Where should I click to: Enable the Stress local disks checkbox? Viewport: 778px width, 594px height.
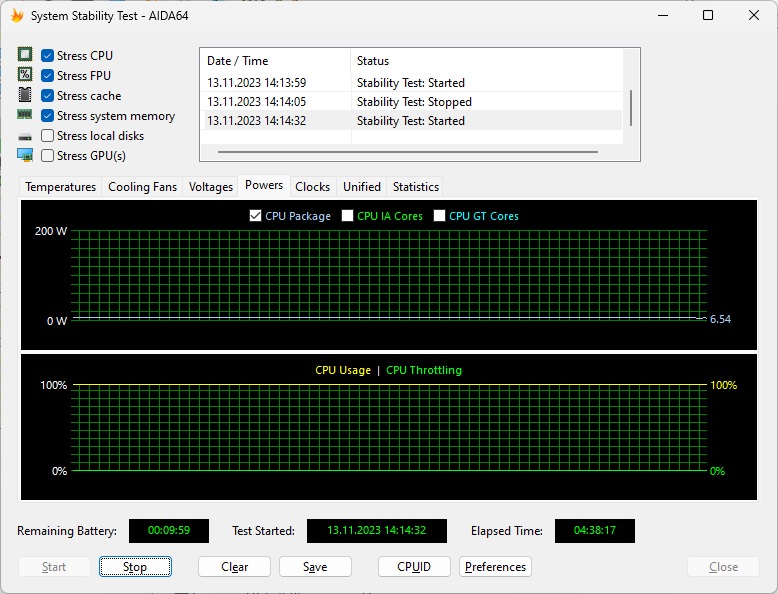[47, 135]
